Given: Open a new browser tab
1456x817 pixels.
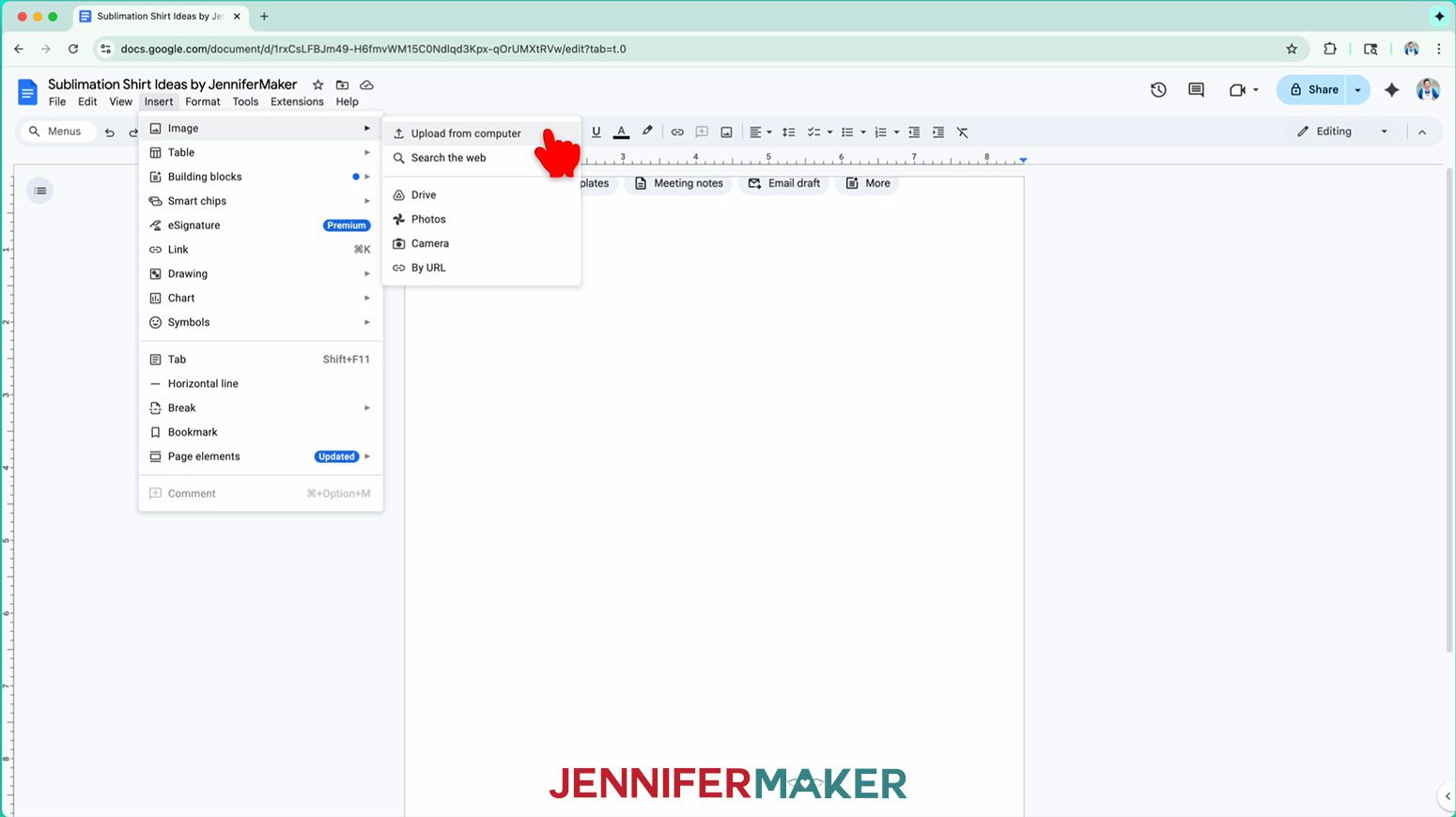Looking at the screenshot, I should [x=264, y=16].
